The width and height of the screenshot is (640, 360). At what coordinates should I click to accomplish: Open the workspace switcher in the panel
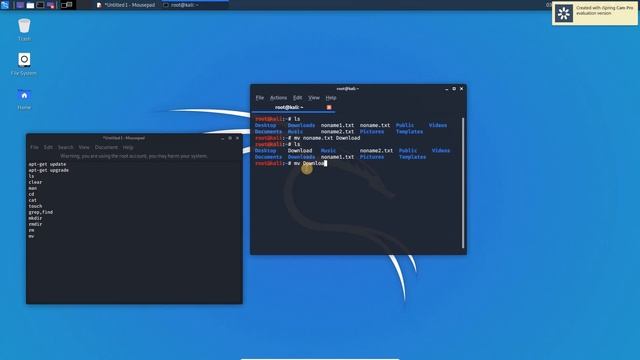coord(67,5)
